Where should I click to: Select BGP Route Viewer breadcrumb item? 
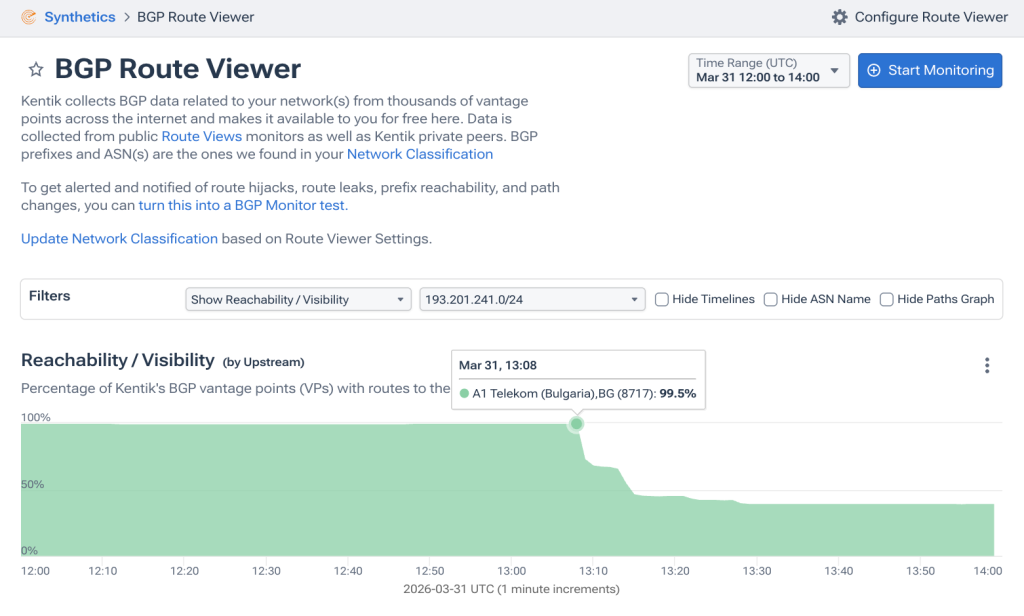point(195,17)
